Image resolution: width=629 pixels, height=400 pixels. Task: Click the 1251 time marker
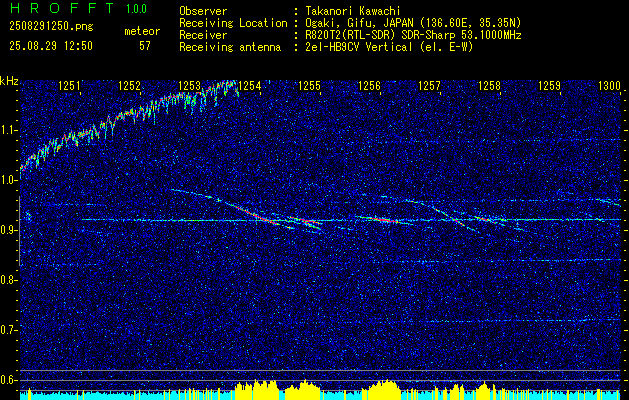(x=69, y=85)
